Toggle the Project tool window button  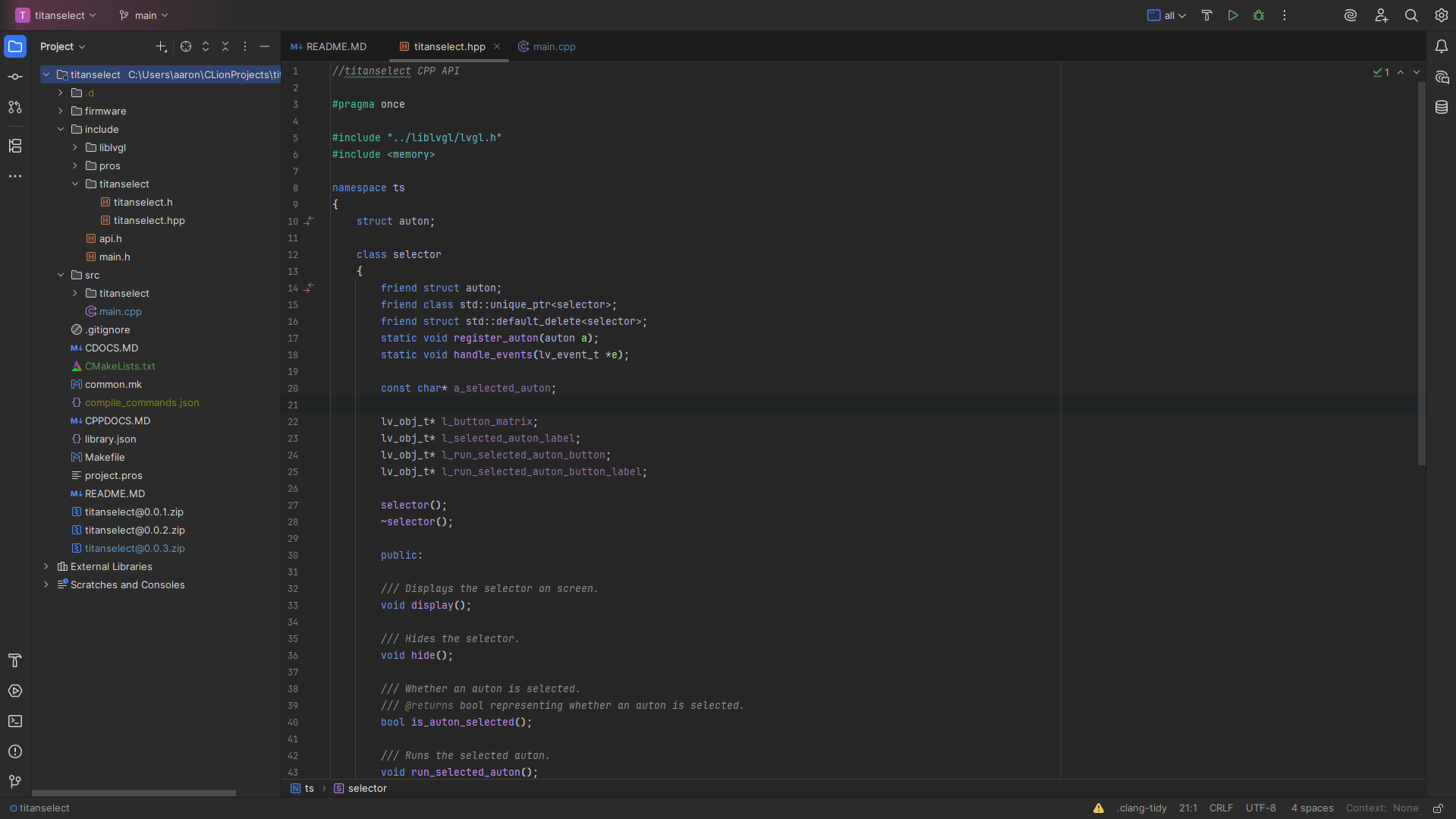(x=15, y=46)
